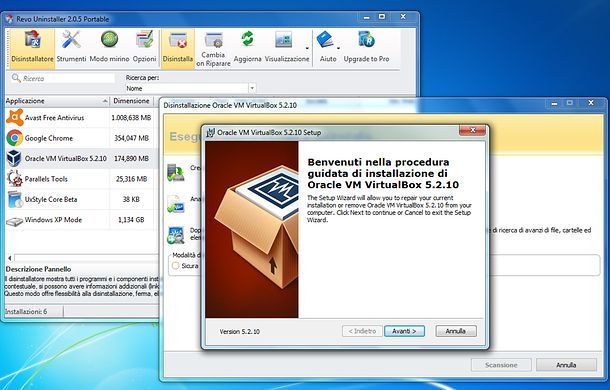Select the Parallels Tools icon
The image size is (610, 390).
tap(15, 179)
